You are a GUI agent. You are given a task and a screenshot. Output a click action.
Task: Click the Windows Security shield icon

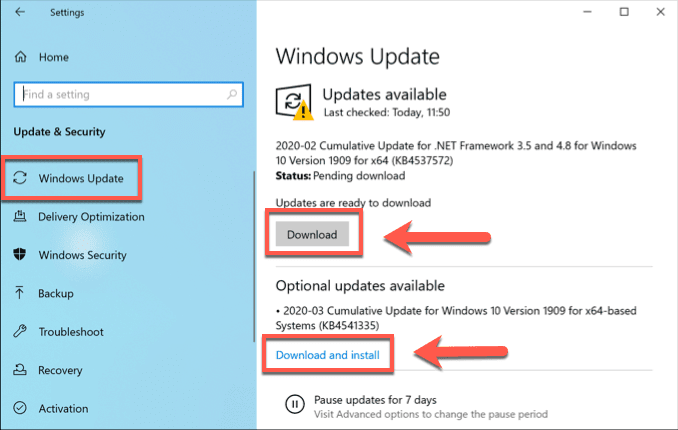[20, 254]
